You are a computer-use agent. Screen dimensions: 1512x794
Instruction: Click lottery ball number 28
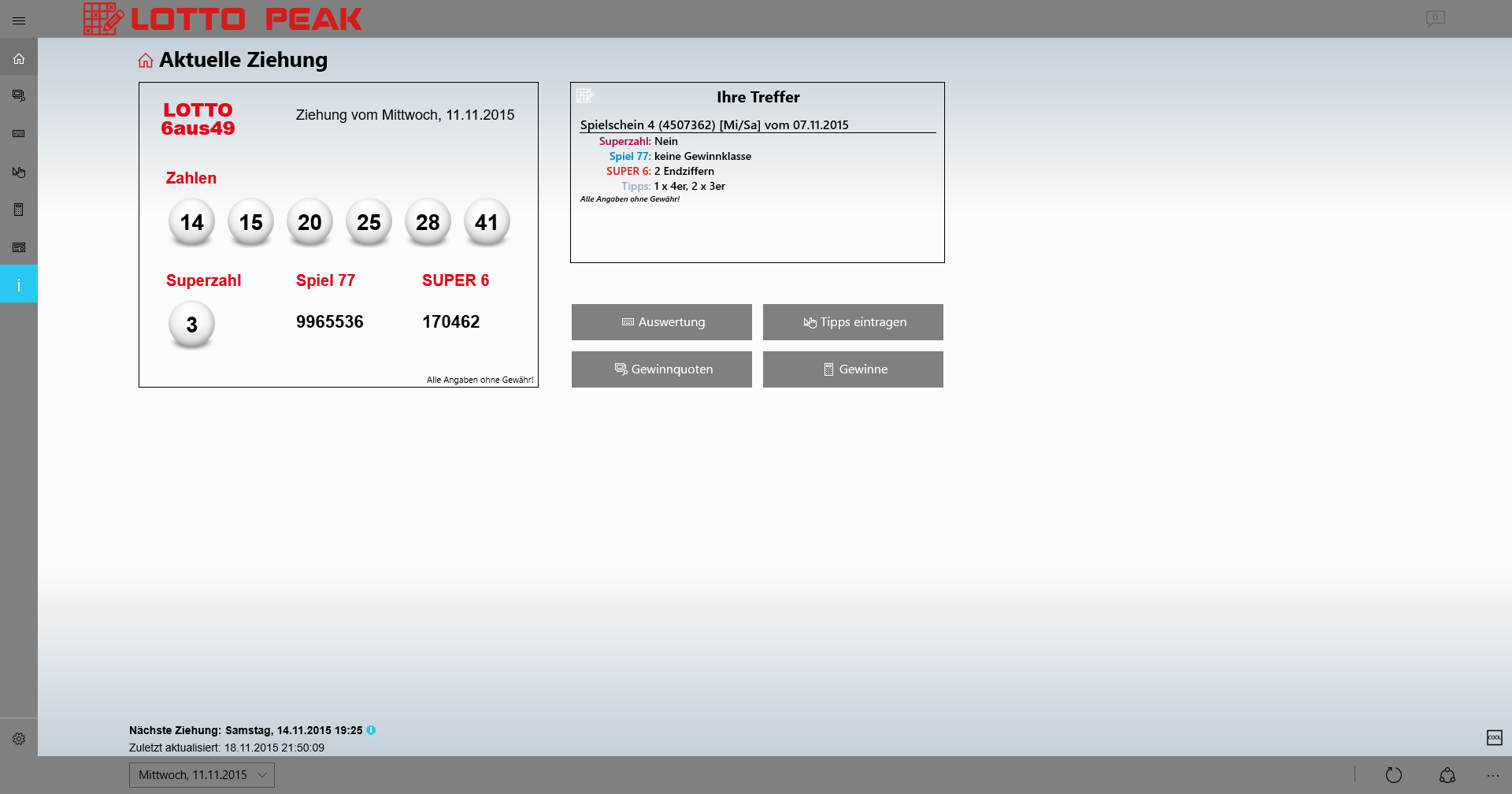click(428, 222)
